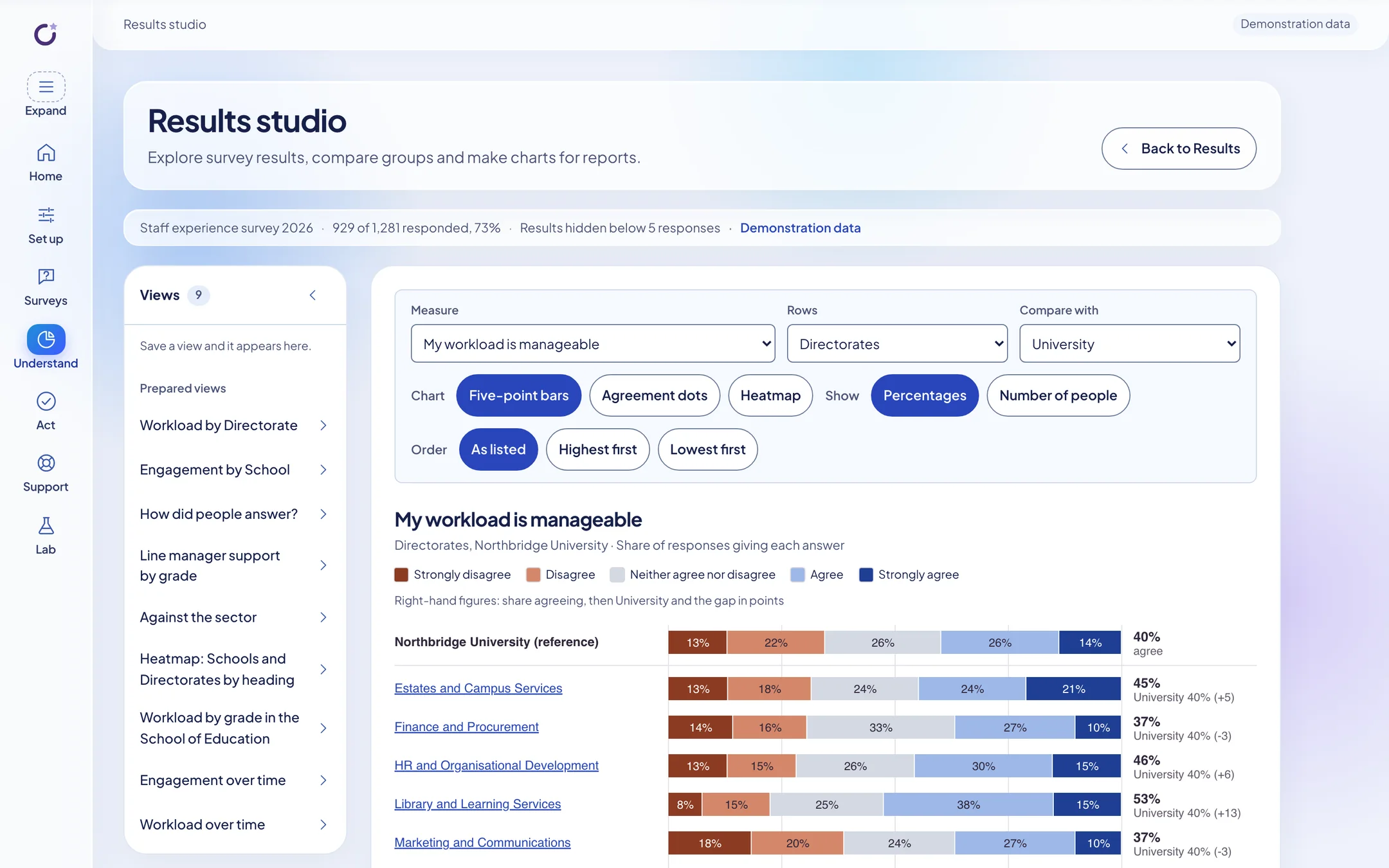This screenshot has height=868, width=1389.
Task: Open Finance and Procurement link
Action: pyautogui.click(x=466, y=727)
